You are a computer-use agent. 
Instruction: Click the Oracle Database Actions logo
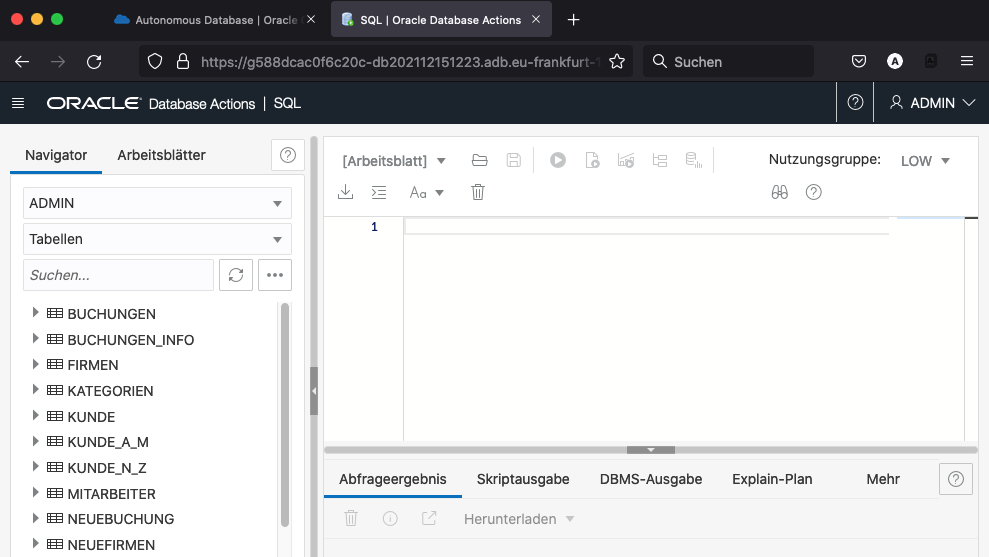(151, 103)
